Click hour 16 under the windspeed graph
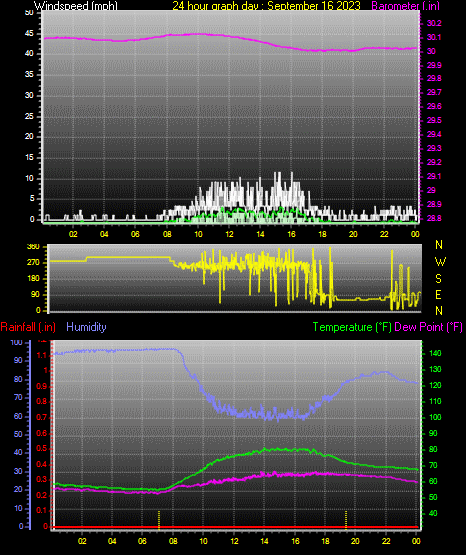 pos(291,234)
